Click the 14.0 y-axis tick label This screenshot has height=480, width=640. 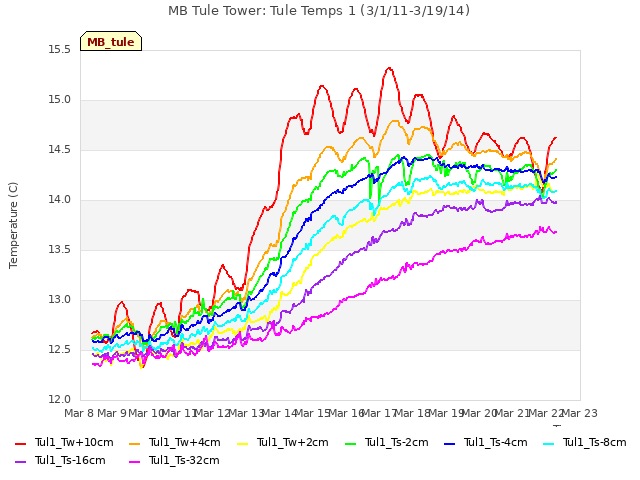60,200
